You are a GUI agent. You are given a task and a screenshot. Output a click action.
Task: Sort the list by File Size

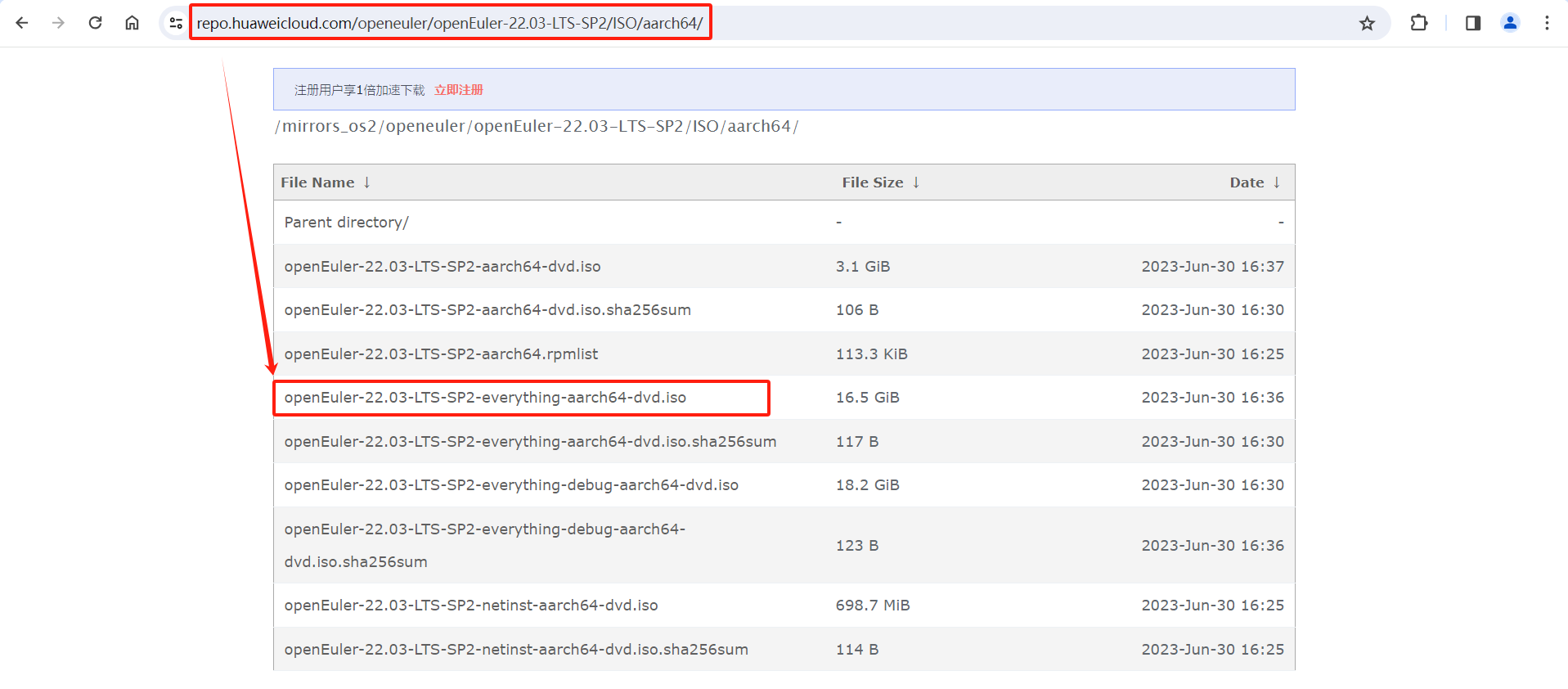tap(881, 182)
